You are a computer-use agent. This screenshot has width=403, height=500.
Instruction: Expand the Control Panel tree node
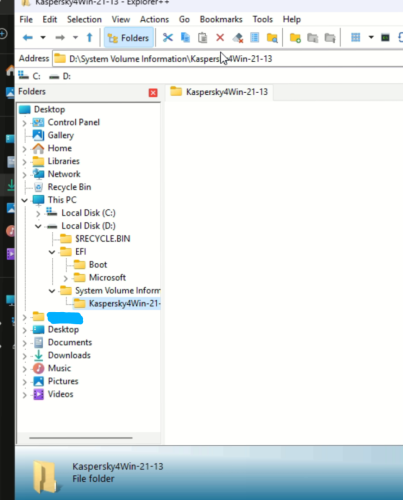24,123
